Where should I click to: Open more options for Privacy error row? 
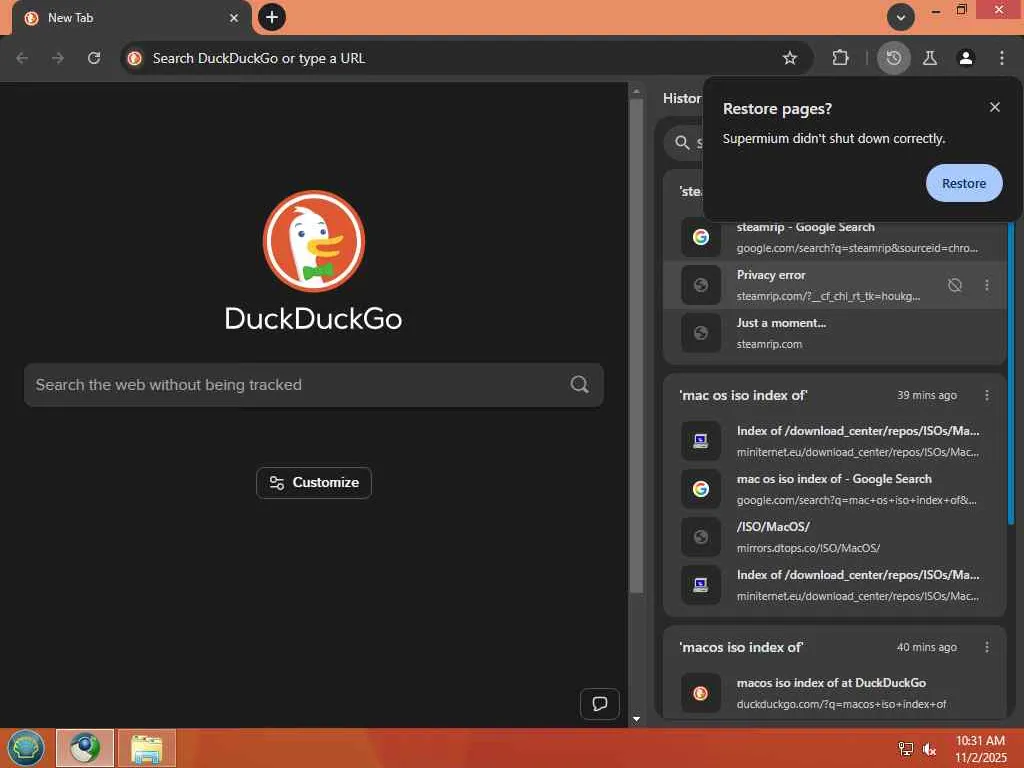pos(986,285)
